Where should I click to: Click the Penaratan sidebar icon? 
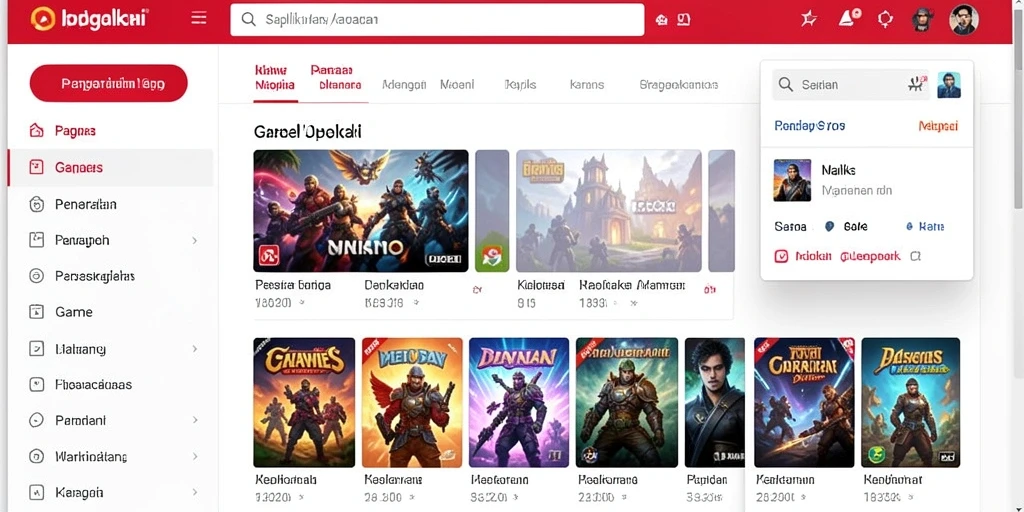click(37, 204)
